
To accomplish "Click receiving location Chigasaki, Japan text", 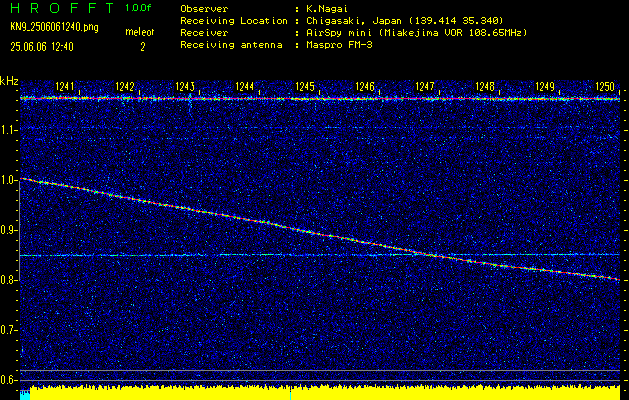I will (x=404, y=21).
